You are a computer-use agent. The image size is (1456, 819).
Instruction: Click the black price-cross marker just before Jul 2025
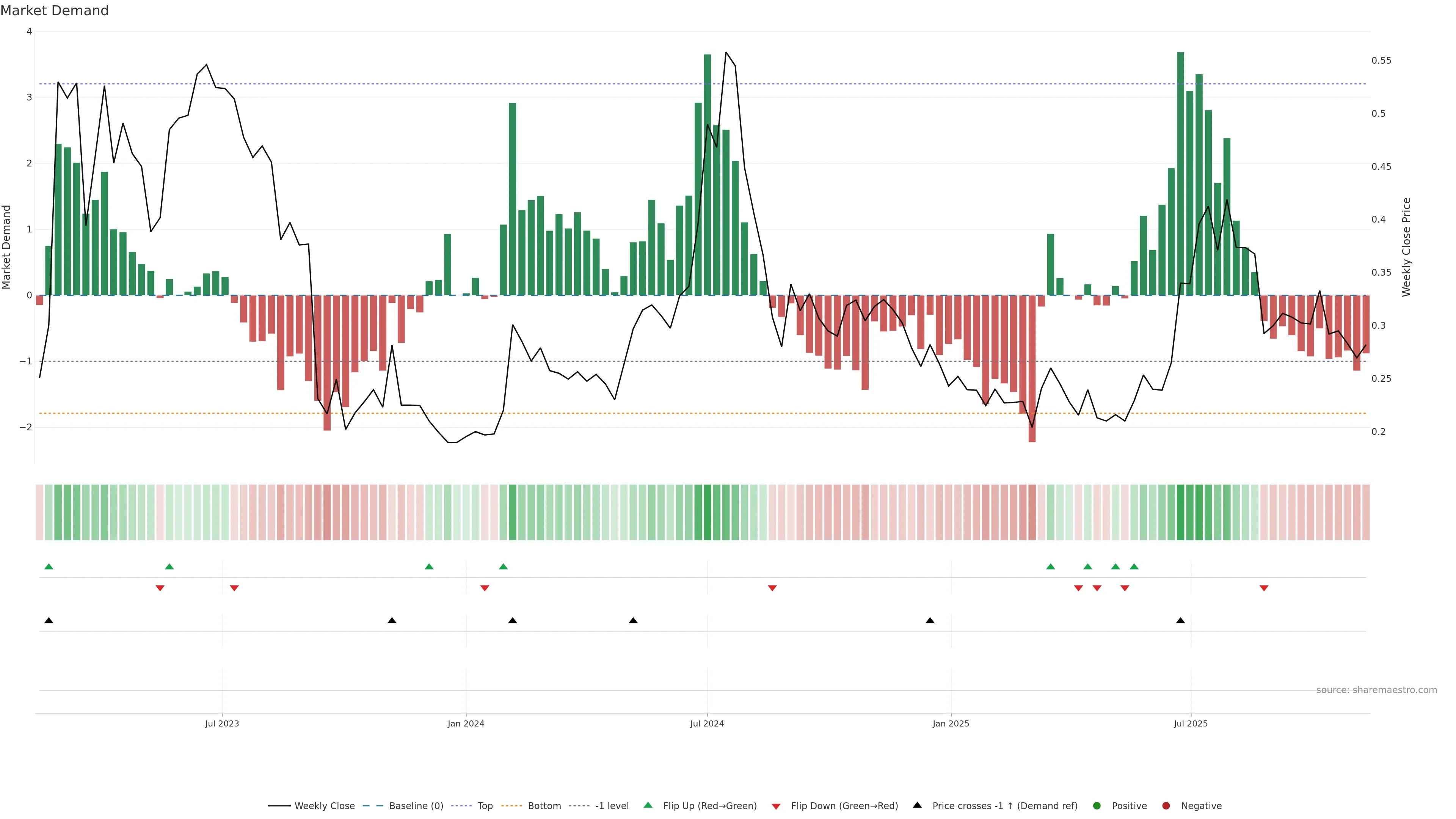(x=1180, y=621)
